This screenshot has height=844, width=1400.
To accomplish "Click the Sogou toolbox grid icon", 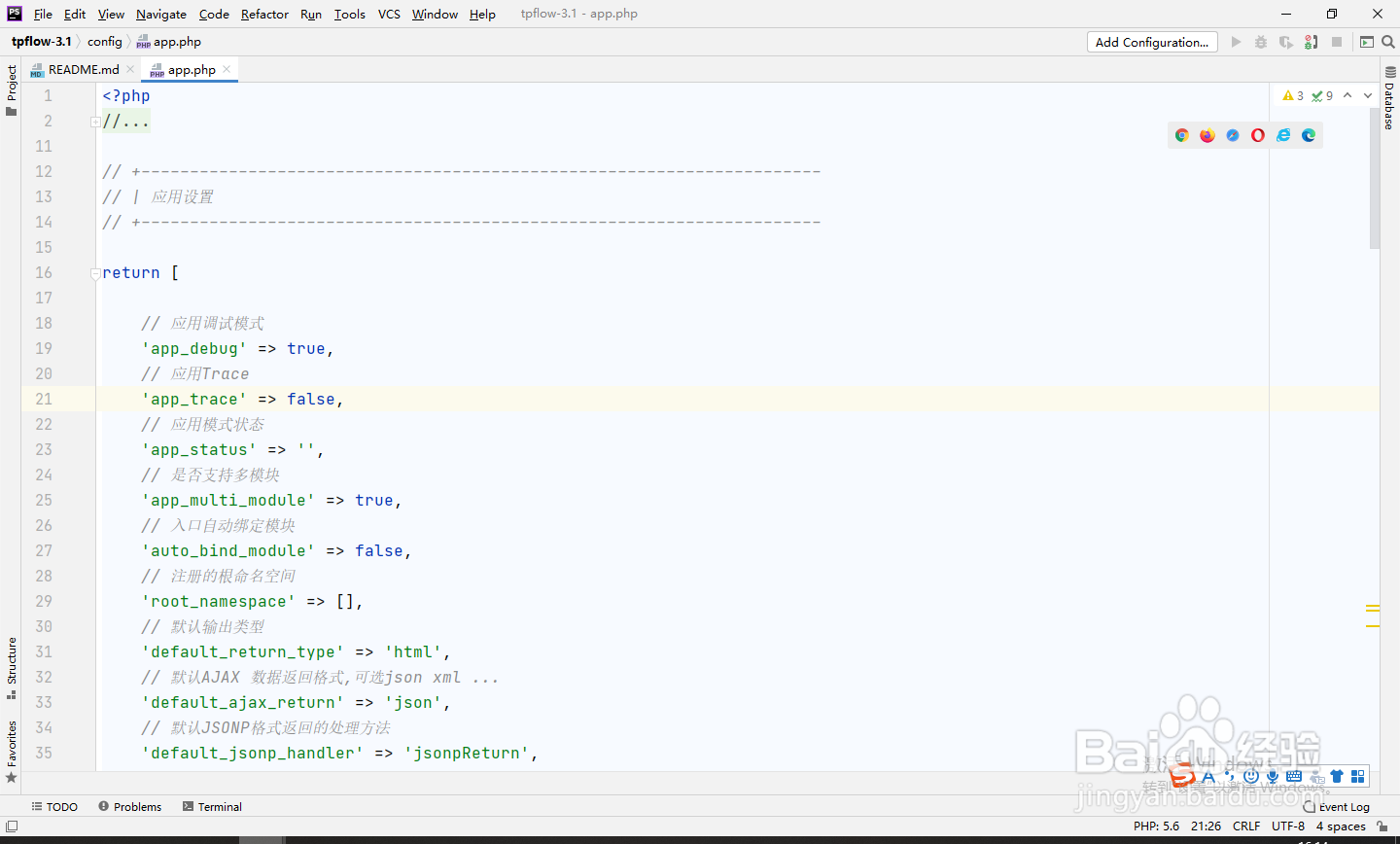I will pos(1358,776).
